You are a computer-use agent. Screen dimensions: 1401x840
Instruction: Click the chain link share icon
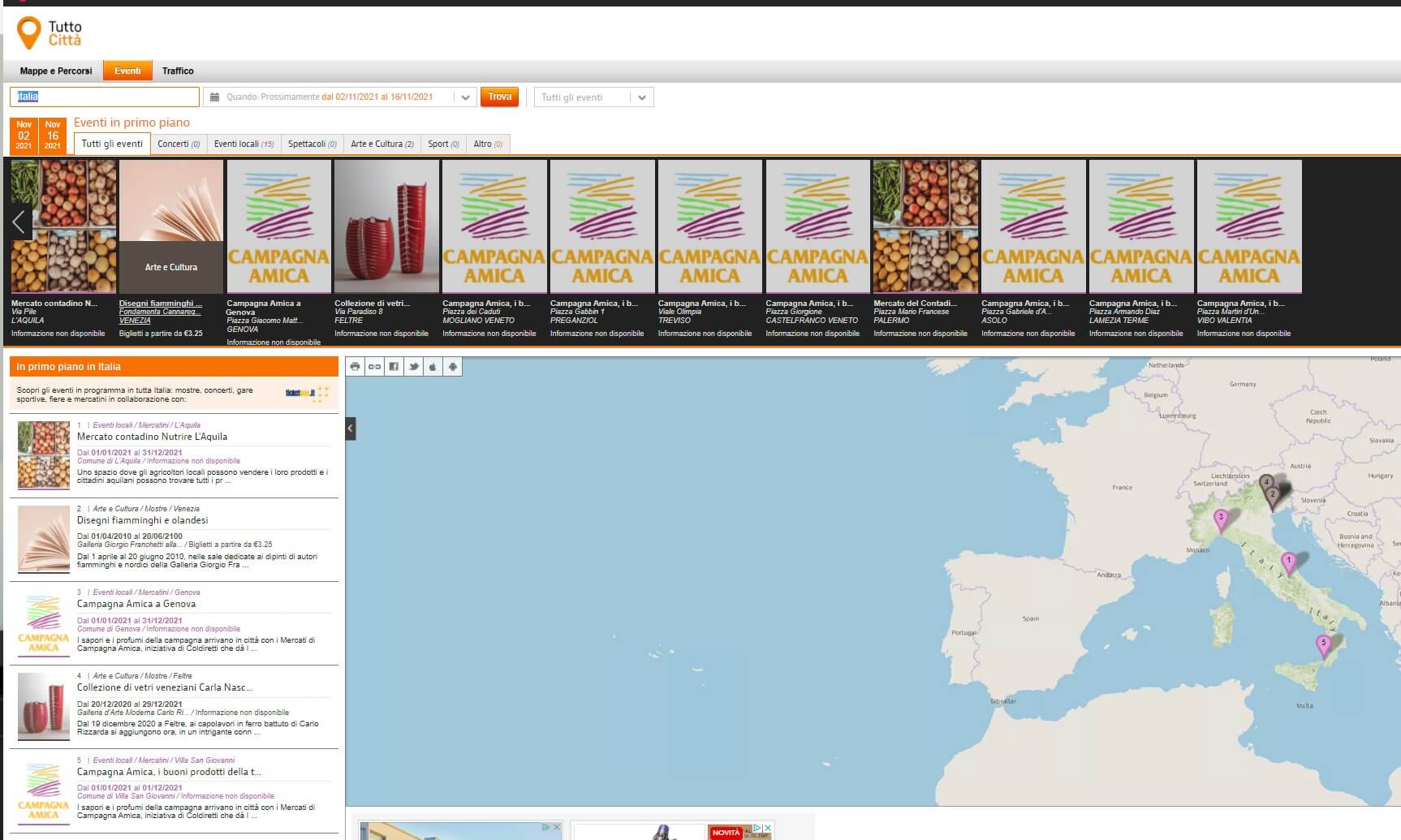374,367
